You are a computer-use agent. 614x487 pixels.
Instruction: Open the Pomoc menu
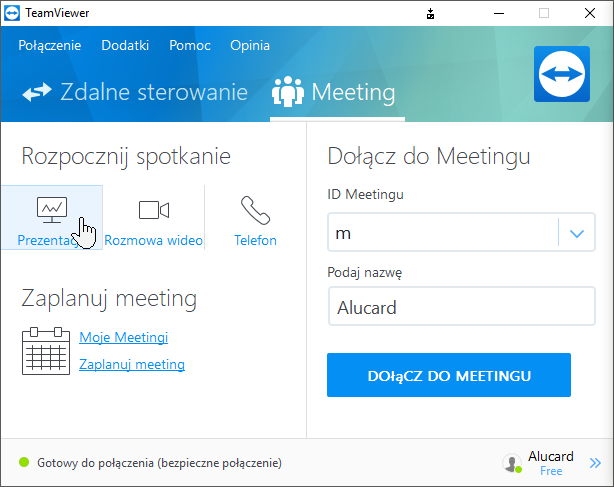coord(189,45)
